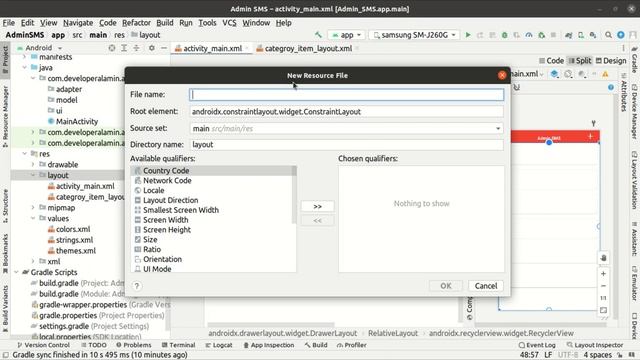The image size is (640, 360).
Task: Click select opened file target icon
Action: point(112,48)
